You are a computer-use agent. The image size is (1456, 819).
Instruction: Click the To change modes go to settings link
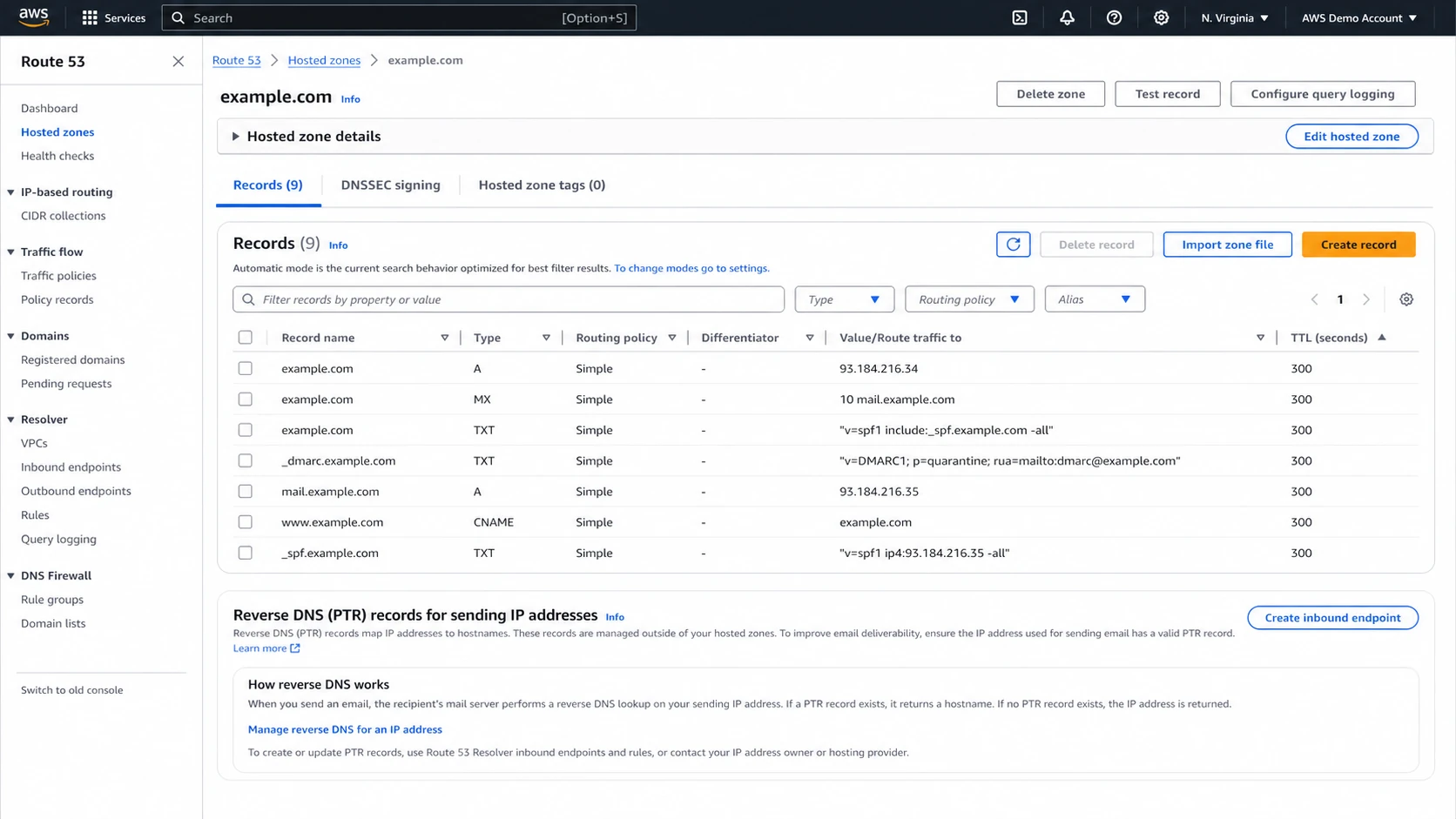691,268
